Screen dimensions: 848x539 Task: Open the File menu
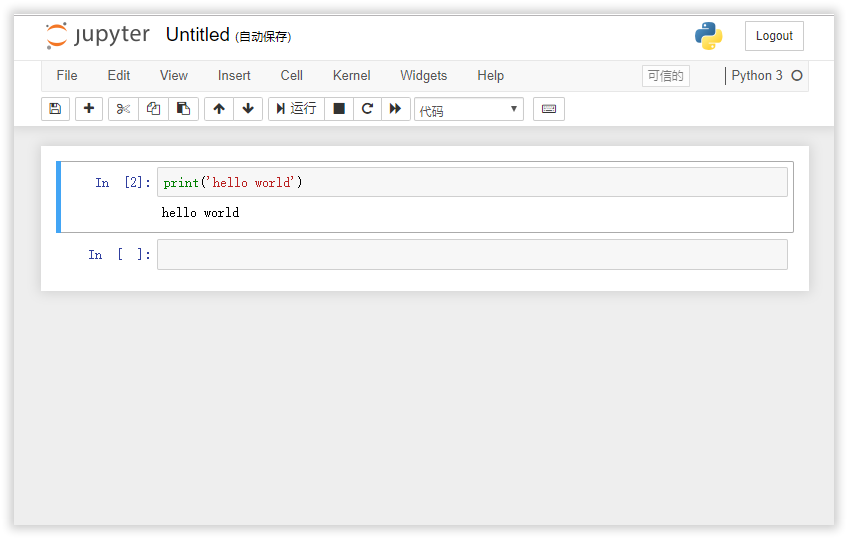click(67, 76)
